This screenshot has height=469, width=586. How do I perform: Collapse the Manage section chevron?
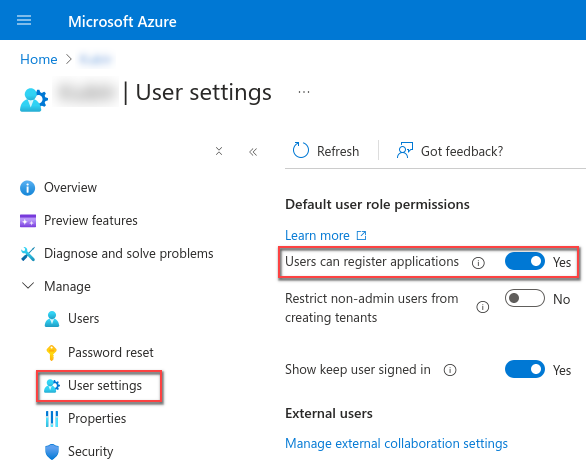click(x=28, y=286)
